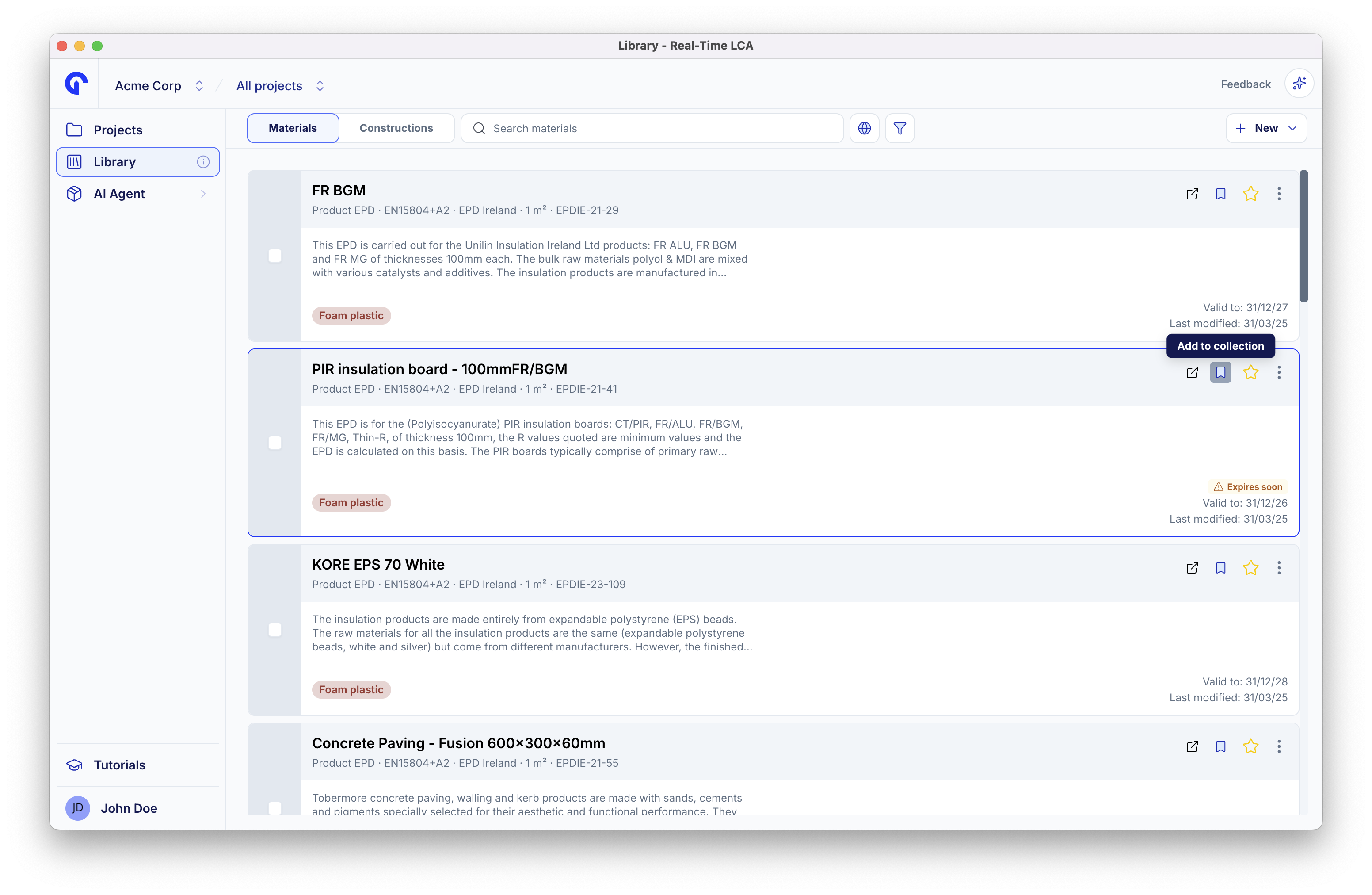Expand the AI Agent chevron
The height and width of the screenshot is (895, 1372).
point(203,194)
